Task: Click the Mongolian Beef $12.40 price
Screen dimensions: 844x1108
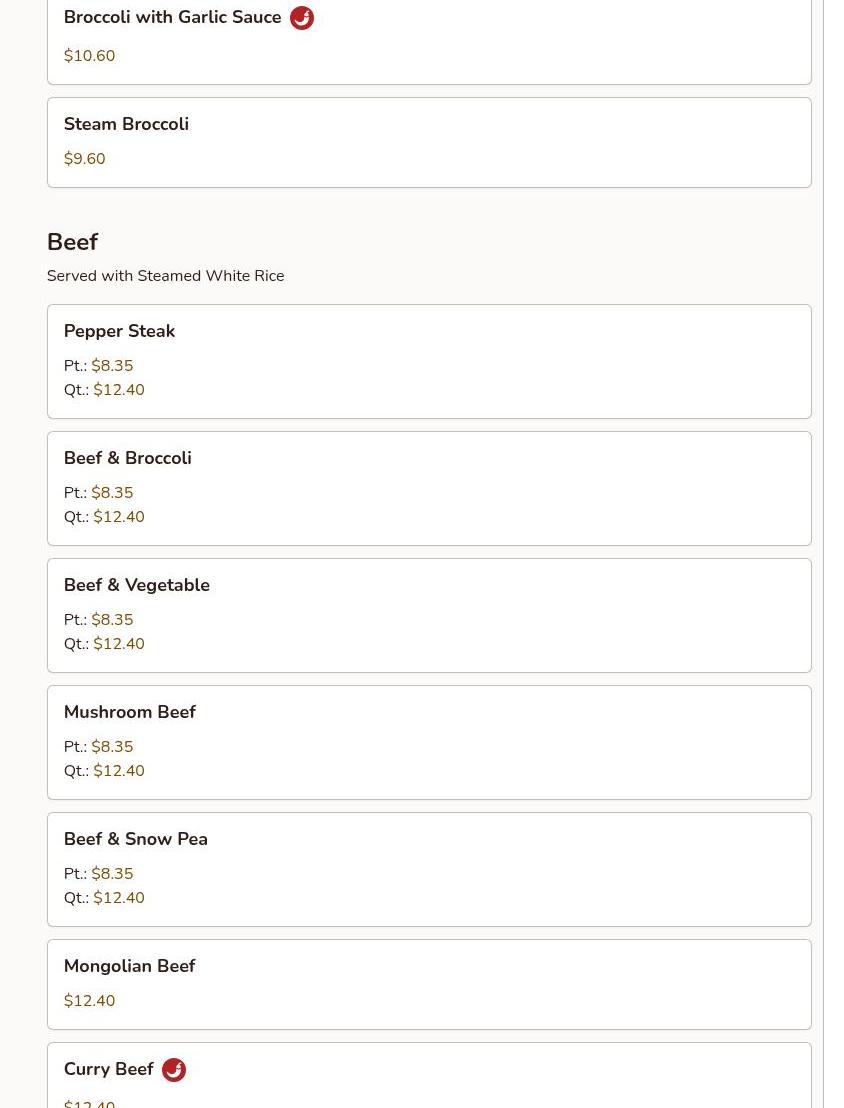Action: [89, 1001]
